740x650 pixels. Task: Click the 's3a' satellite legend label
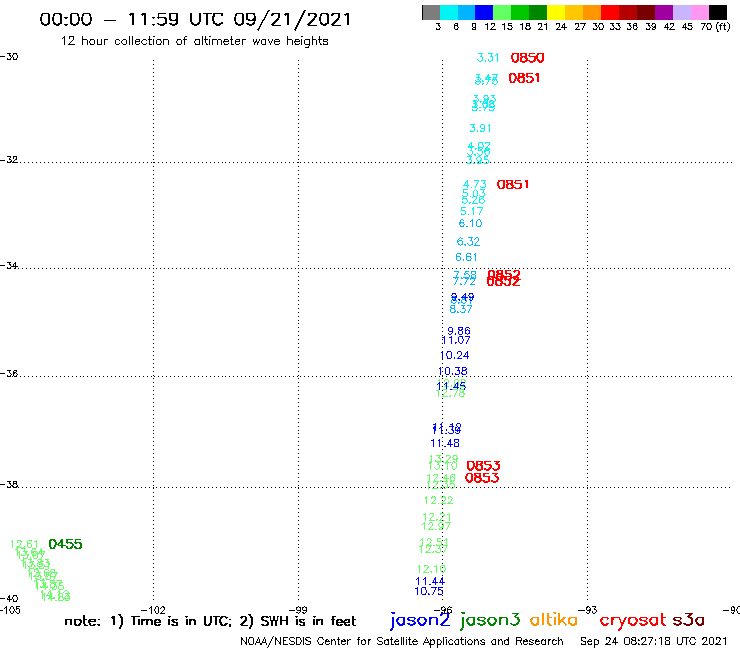689,620
